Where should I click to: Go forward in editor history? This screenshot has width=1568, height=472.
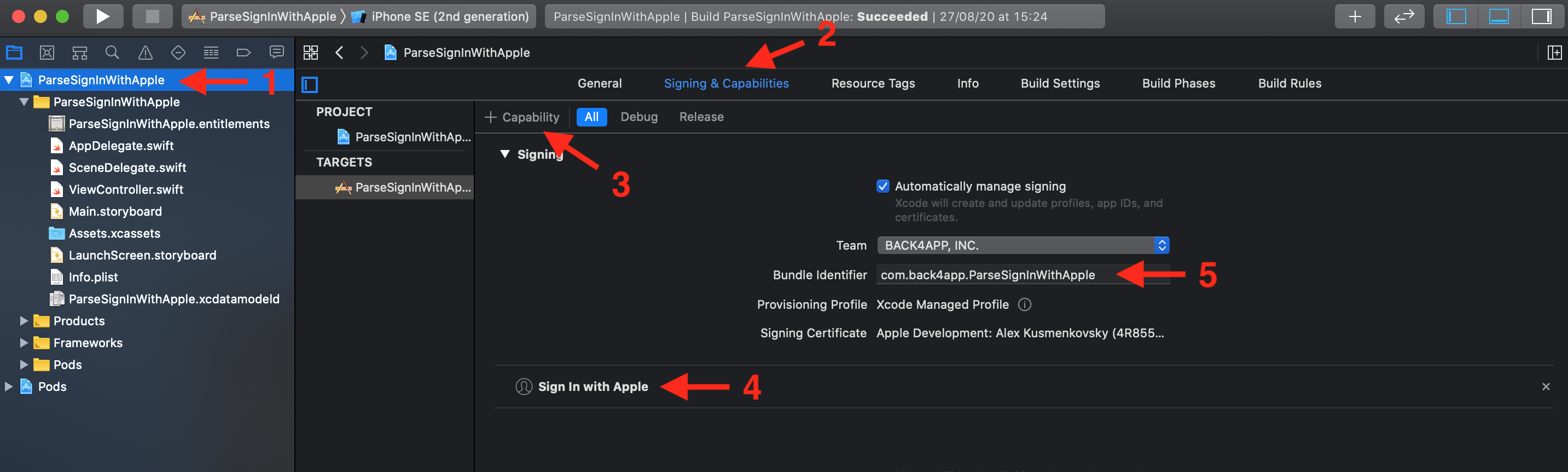364,53
